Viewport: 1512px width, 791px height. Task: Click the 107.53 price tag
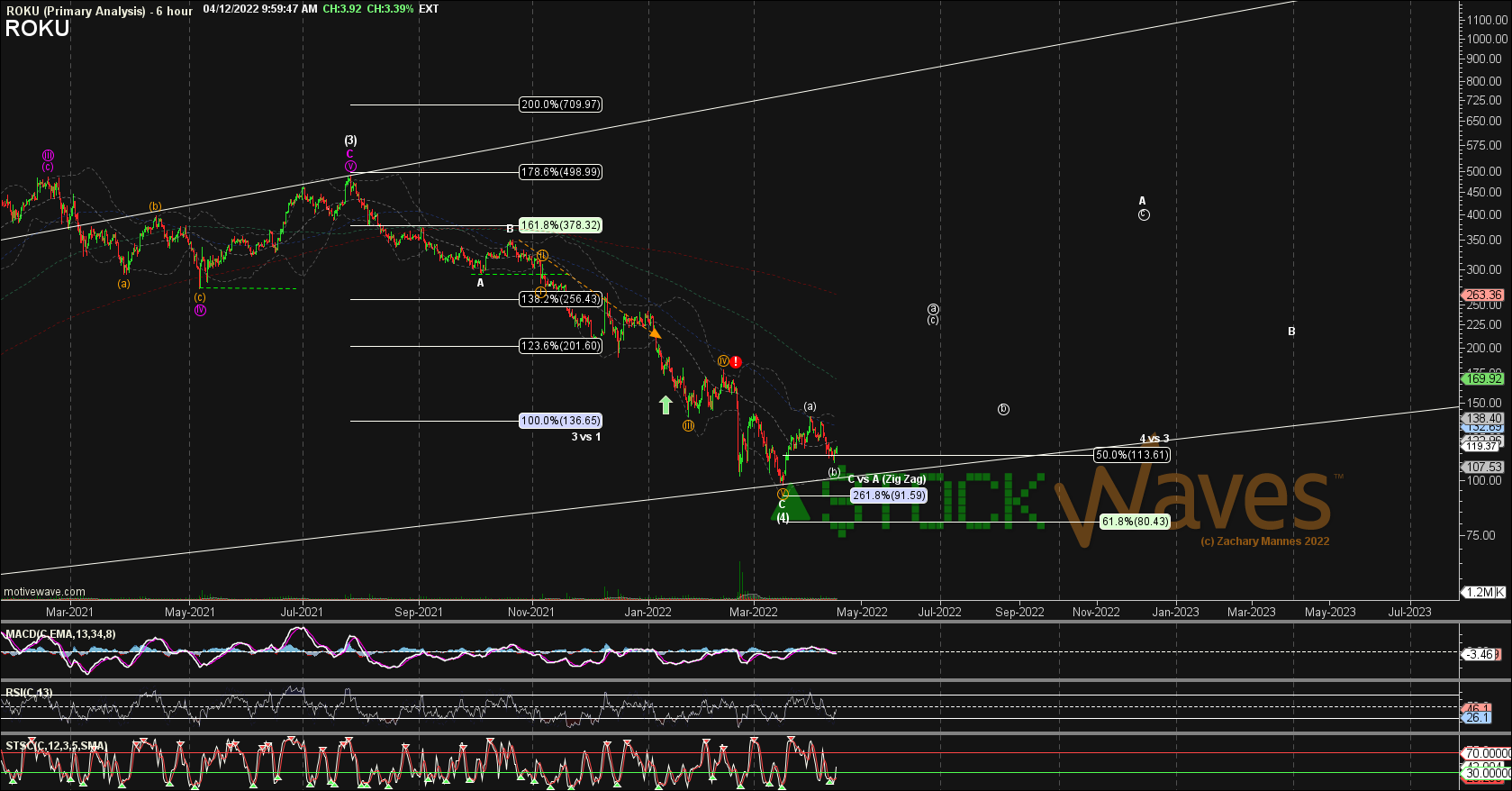point(1482,467)
